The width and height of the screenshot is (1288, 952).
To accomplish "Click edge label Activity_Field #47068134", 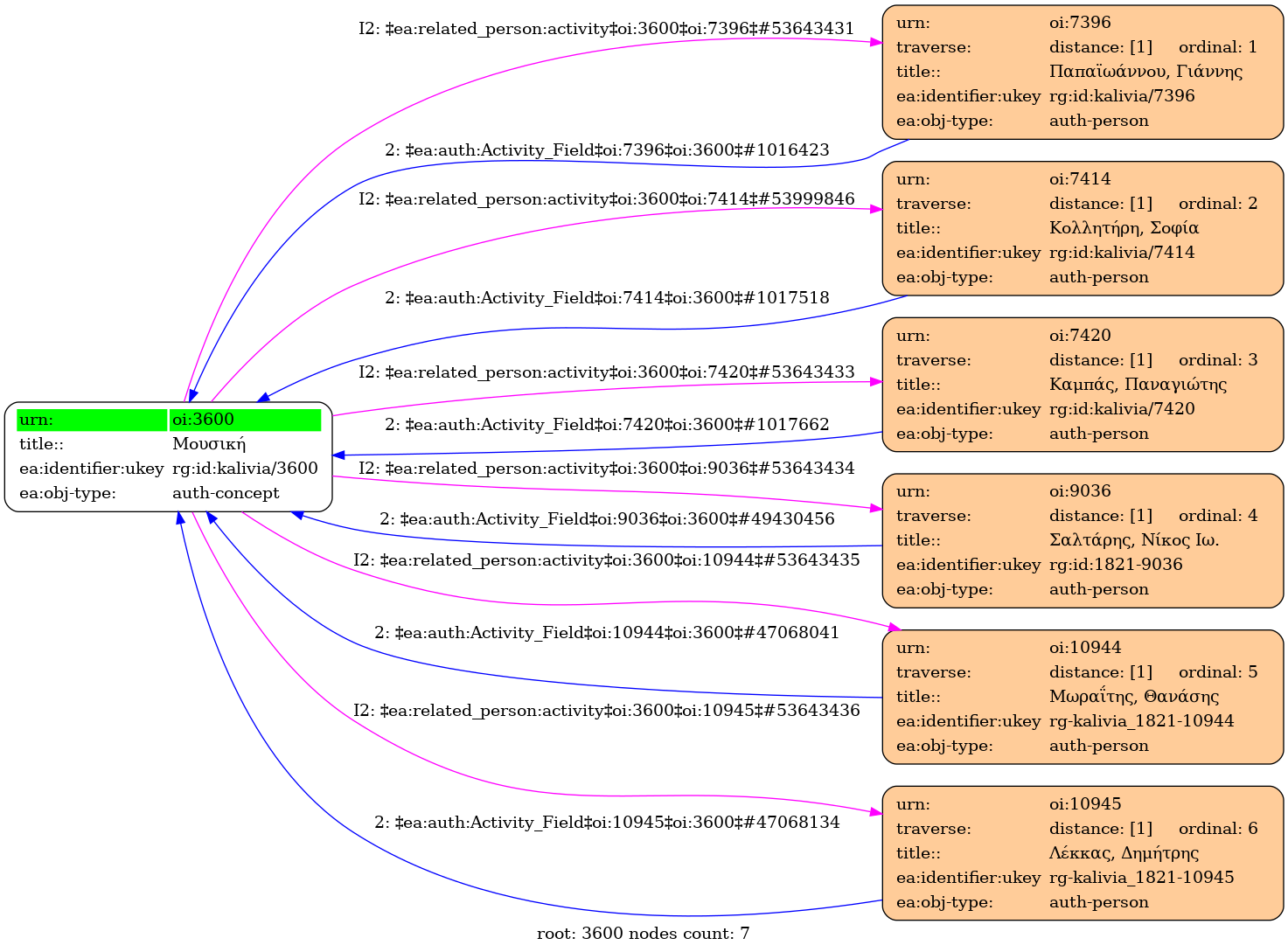I will (x=607, y=823).
